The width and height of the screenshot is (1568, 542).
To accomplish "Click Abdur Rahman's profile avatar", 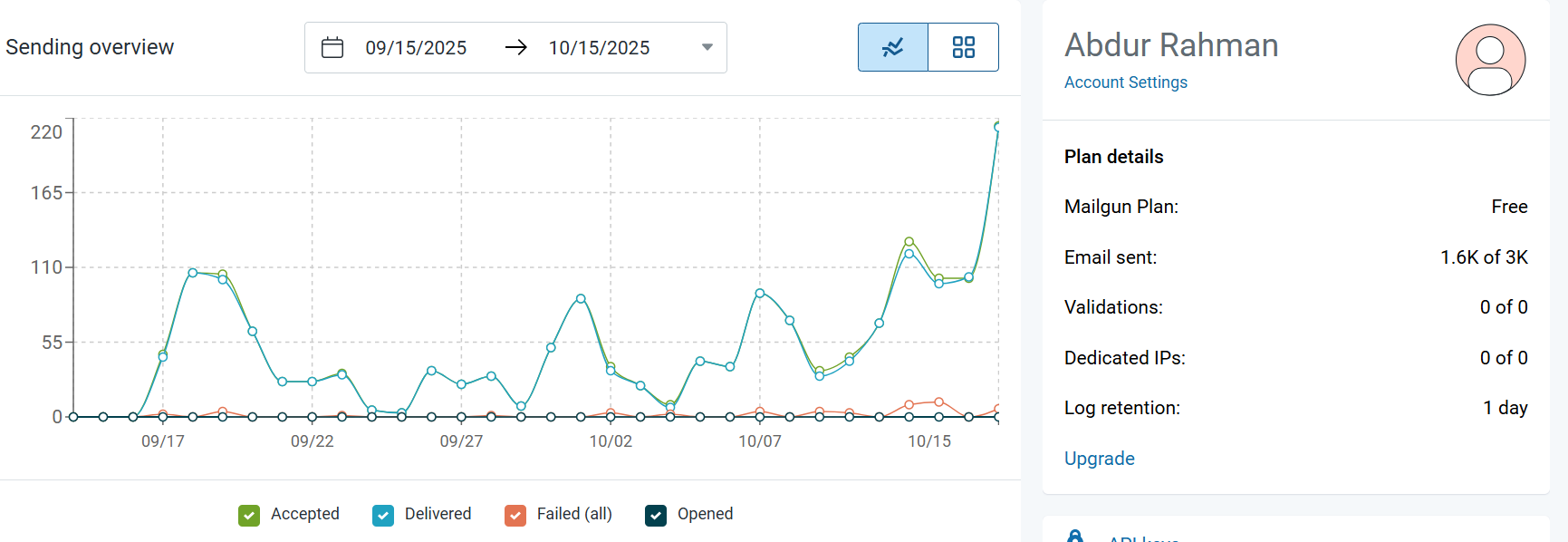I will pos(1489,60).
